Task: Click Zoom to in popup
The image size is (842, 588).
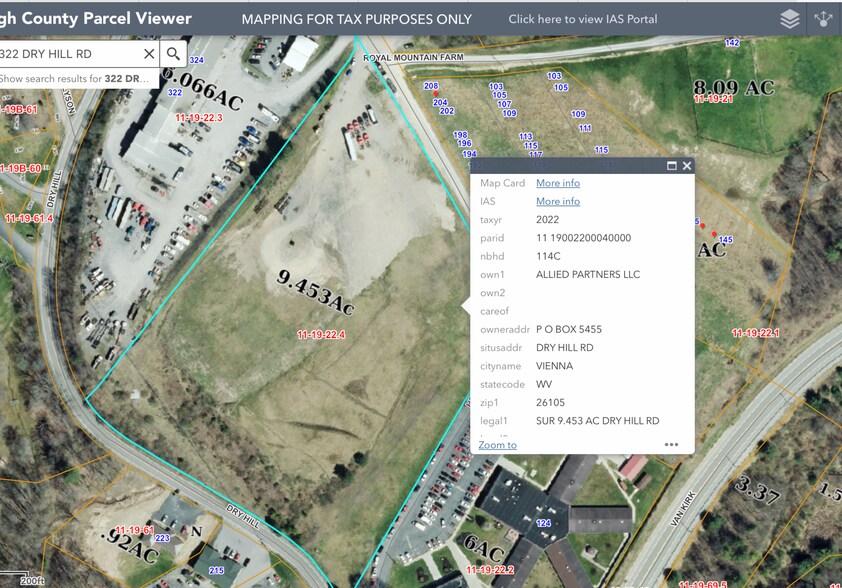Action: tap(497, 445)
